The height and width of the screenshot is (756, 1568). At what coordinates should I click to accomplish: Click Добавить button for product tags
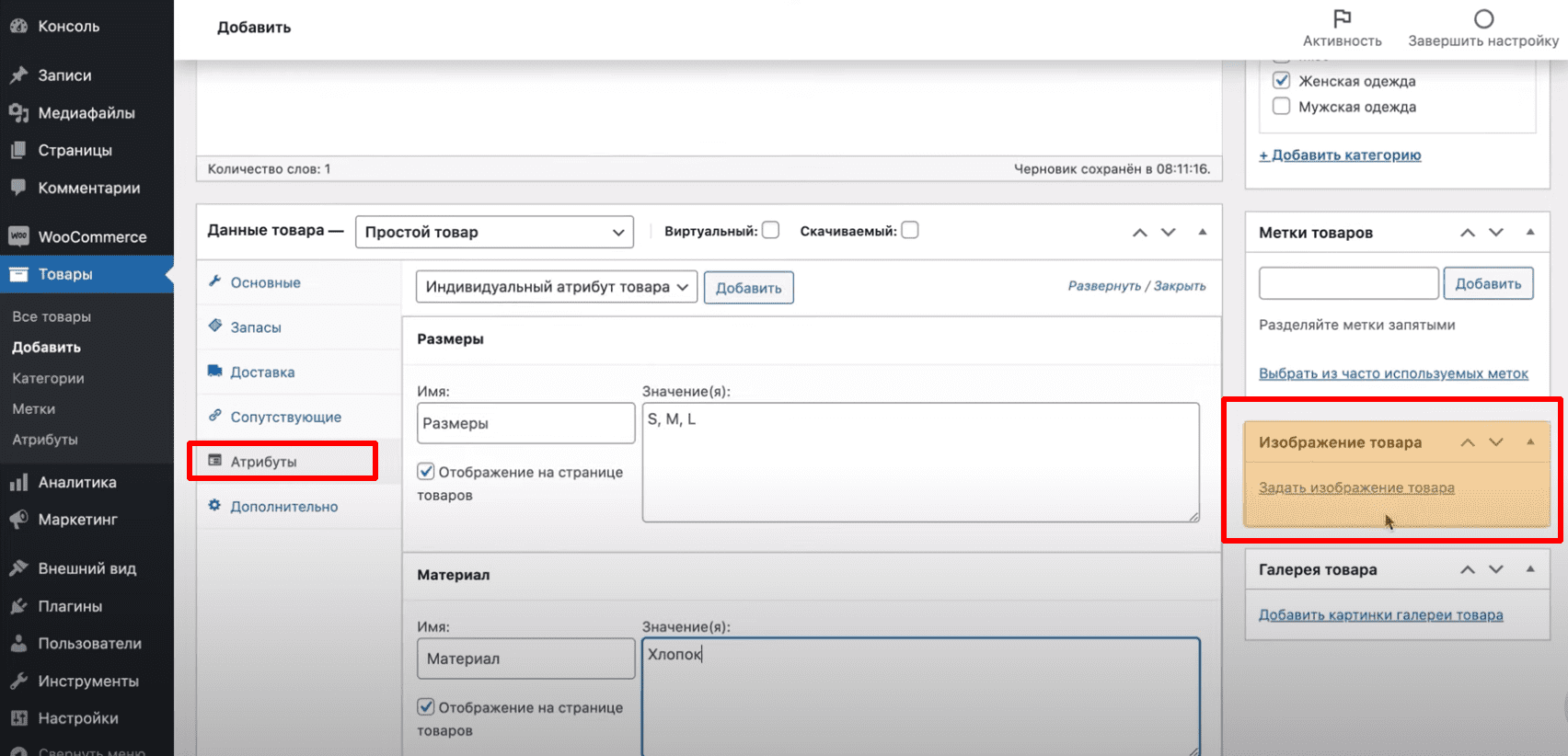click(x=1488, y=283)
